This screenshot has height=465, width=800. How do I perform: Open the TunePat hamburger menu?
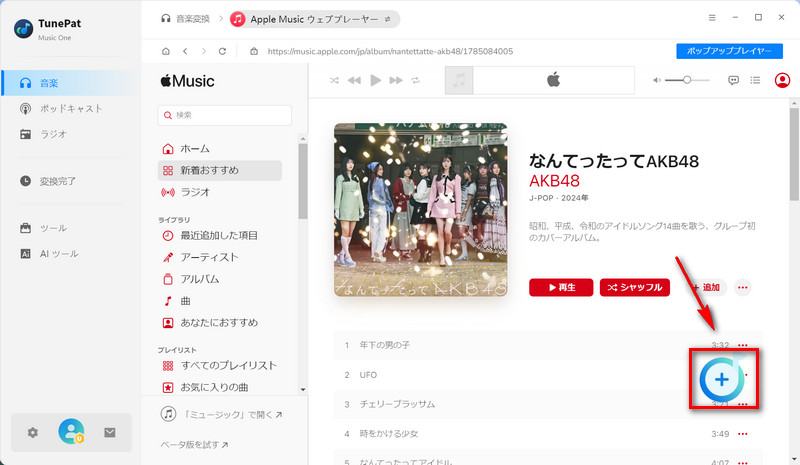(712, 18)
